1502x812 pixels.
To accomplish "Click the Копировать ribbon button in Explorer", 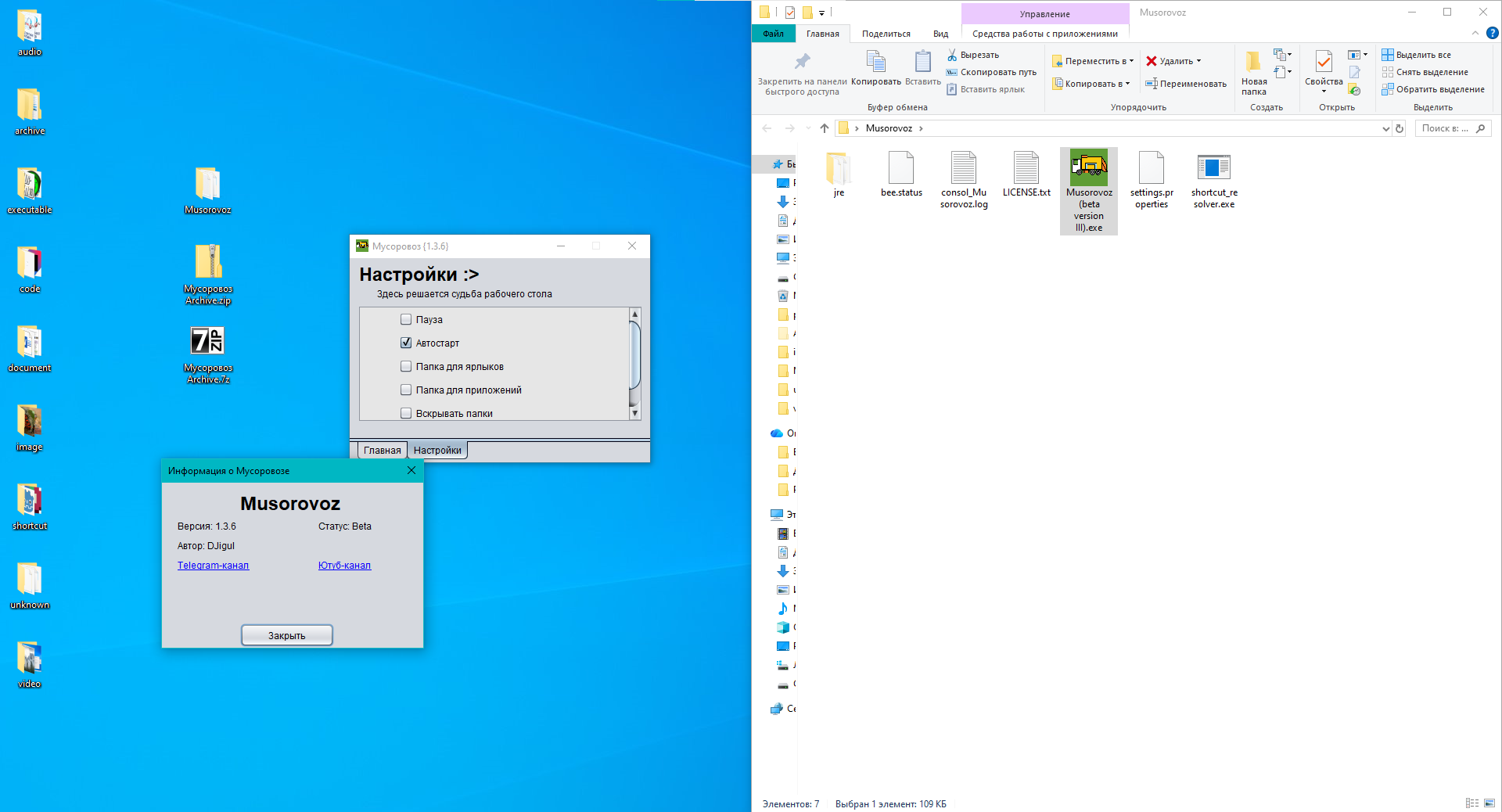I will pyautogui.click(x=876, y=67).
